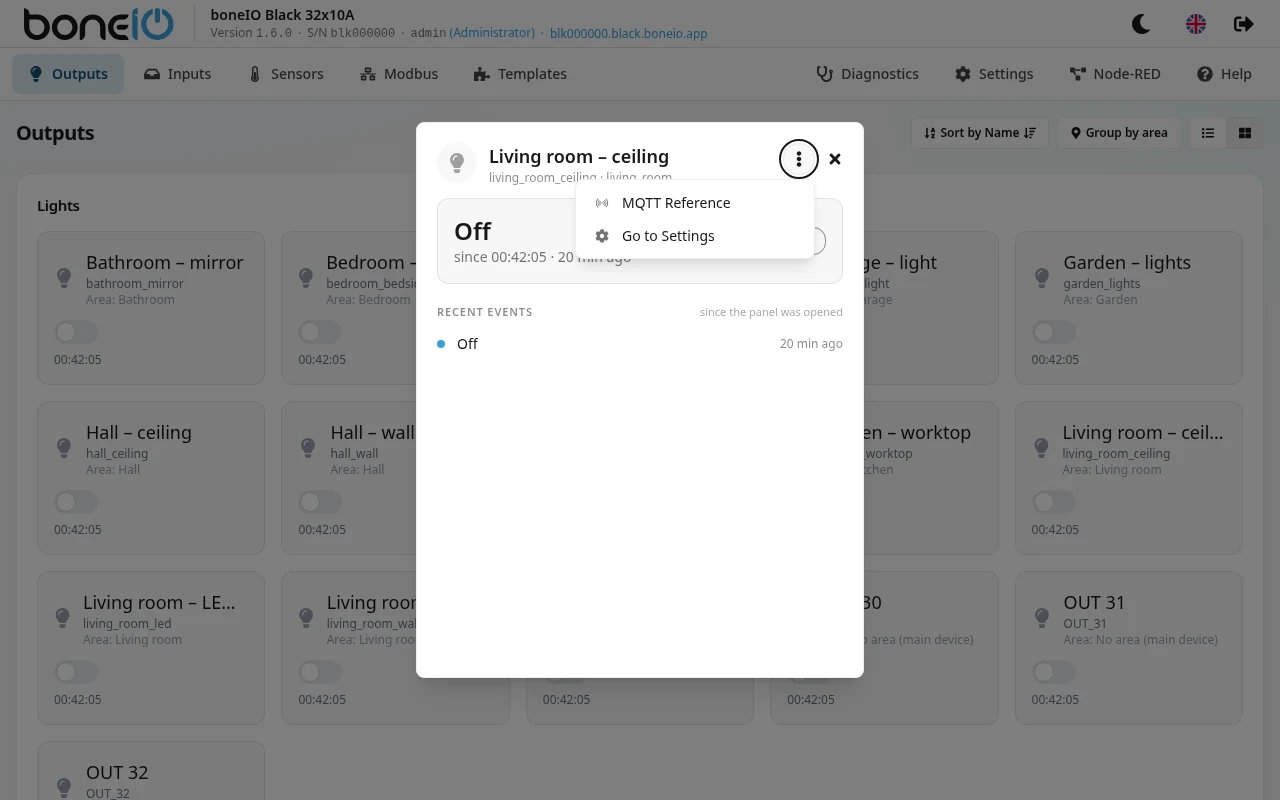
Task: Open the Sensors tab
Action: pyautogui.click(x=286, y=74)
